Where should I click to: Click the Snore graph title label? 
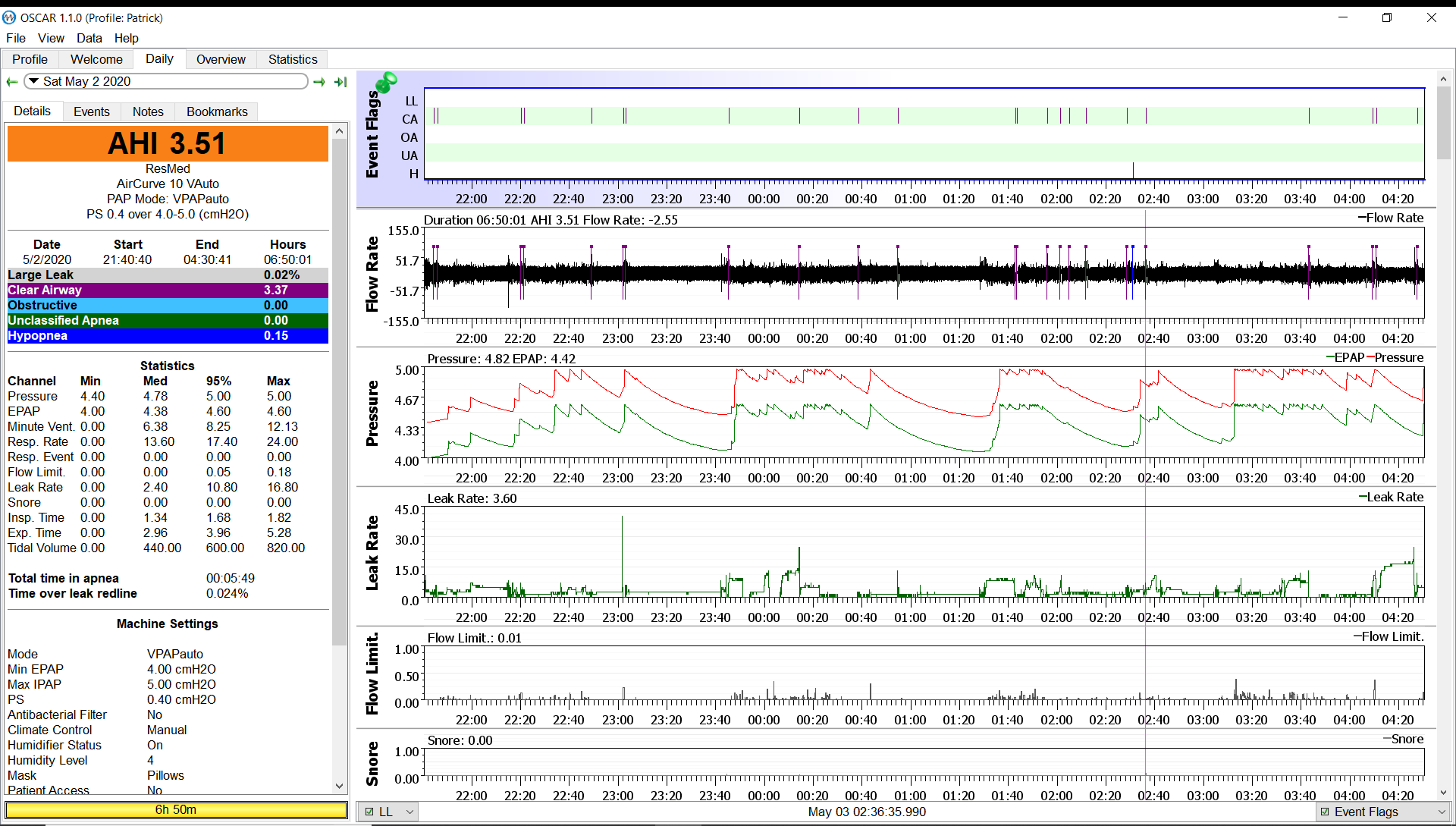[372, 764]
